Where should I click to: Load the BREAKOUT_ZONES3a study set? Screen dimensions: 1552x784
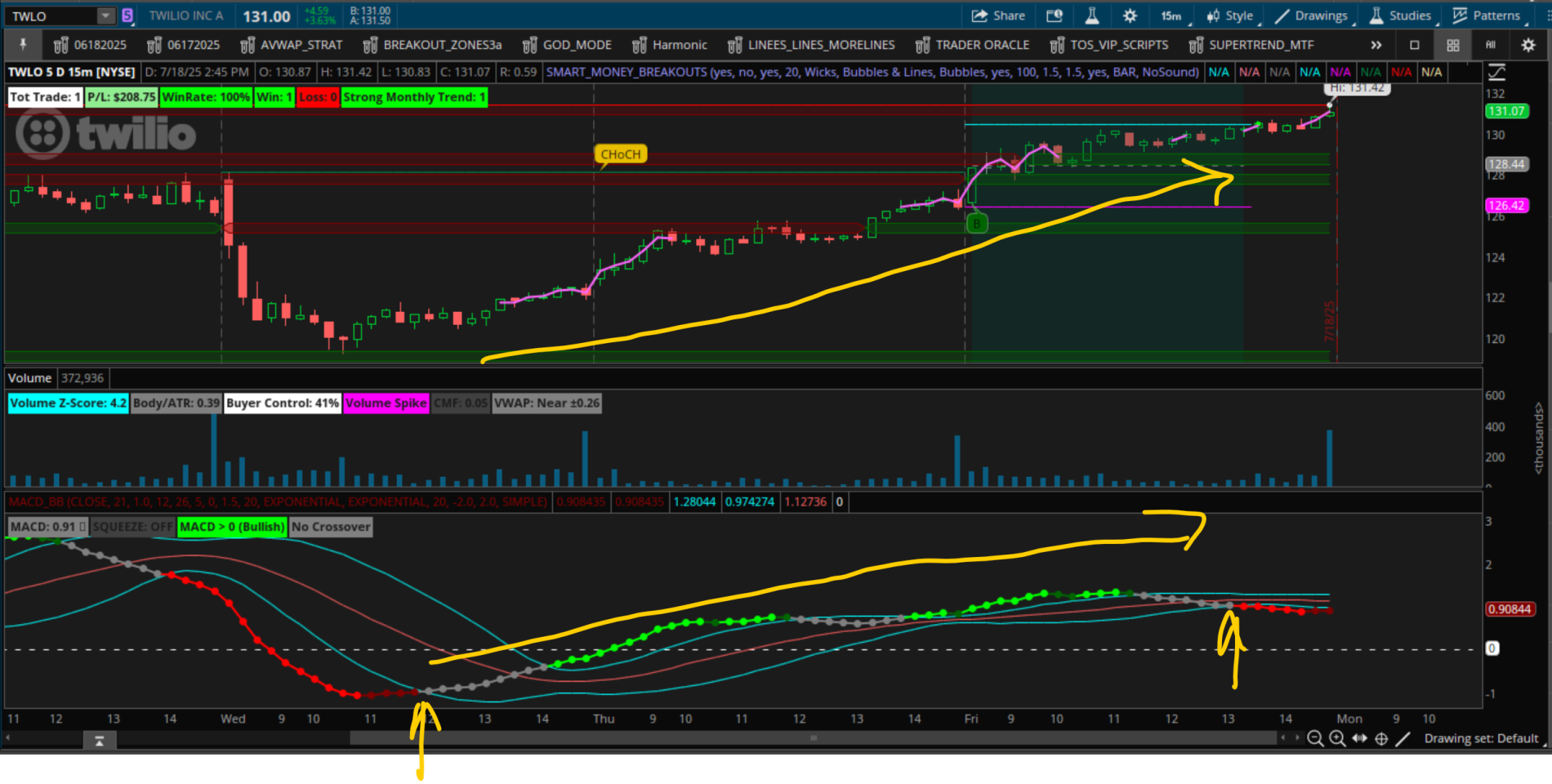point(433,45)
